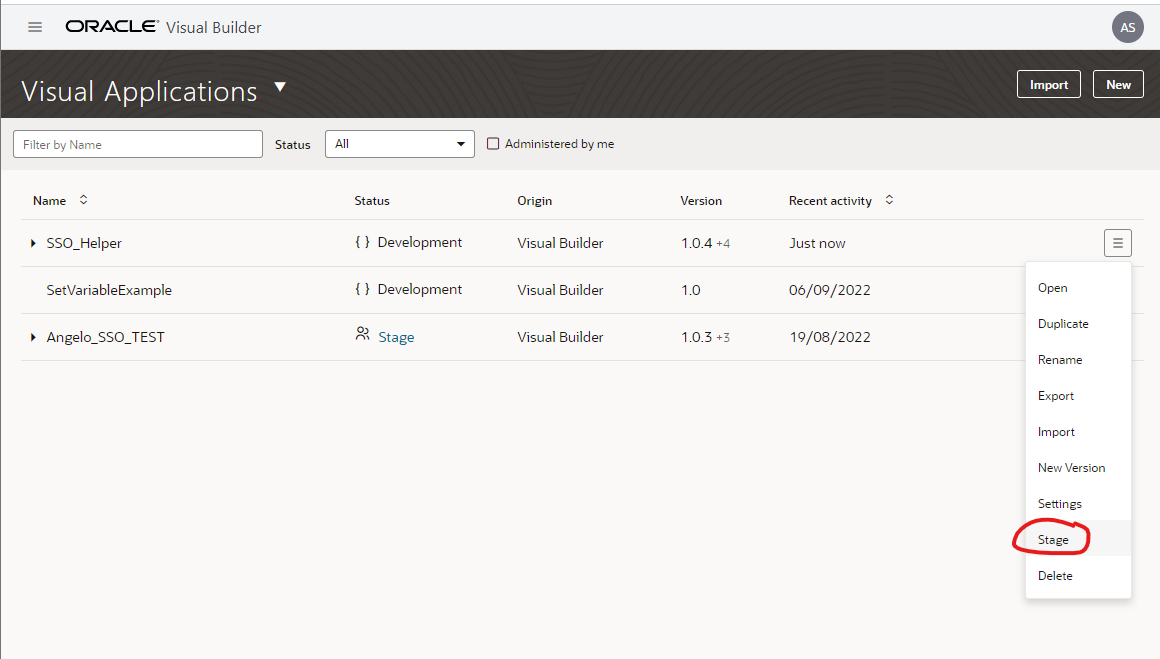
Task: Click Development braces icon for SSO_Helper
Action: pyautogui.click(x=362, y=243)
